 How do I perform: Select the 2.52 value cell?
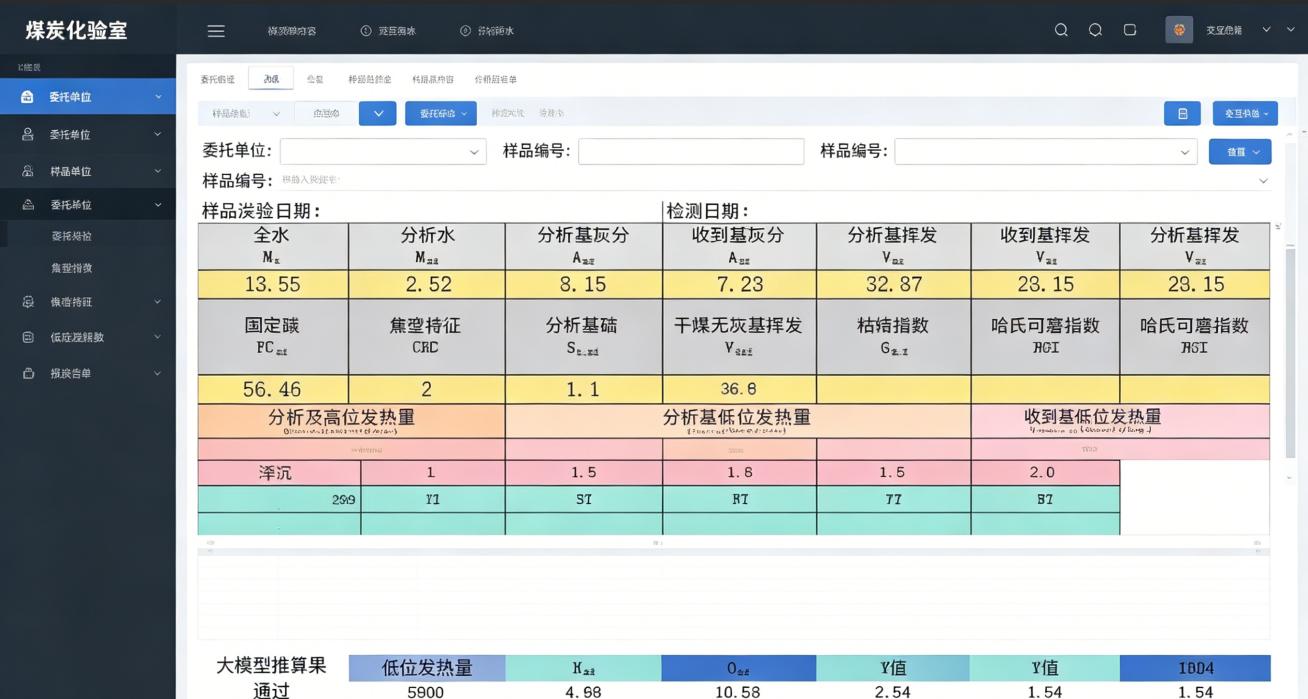pos(427,284)
